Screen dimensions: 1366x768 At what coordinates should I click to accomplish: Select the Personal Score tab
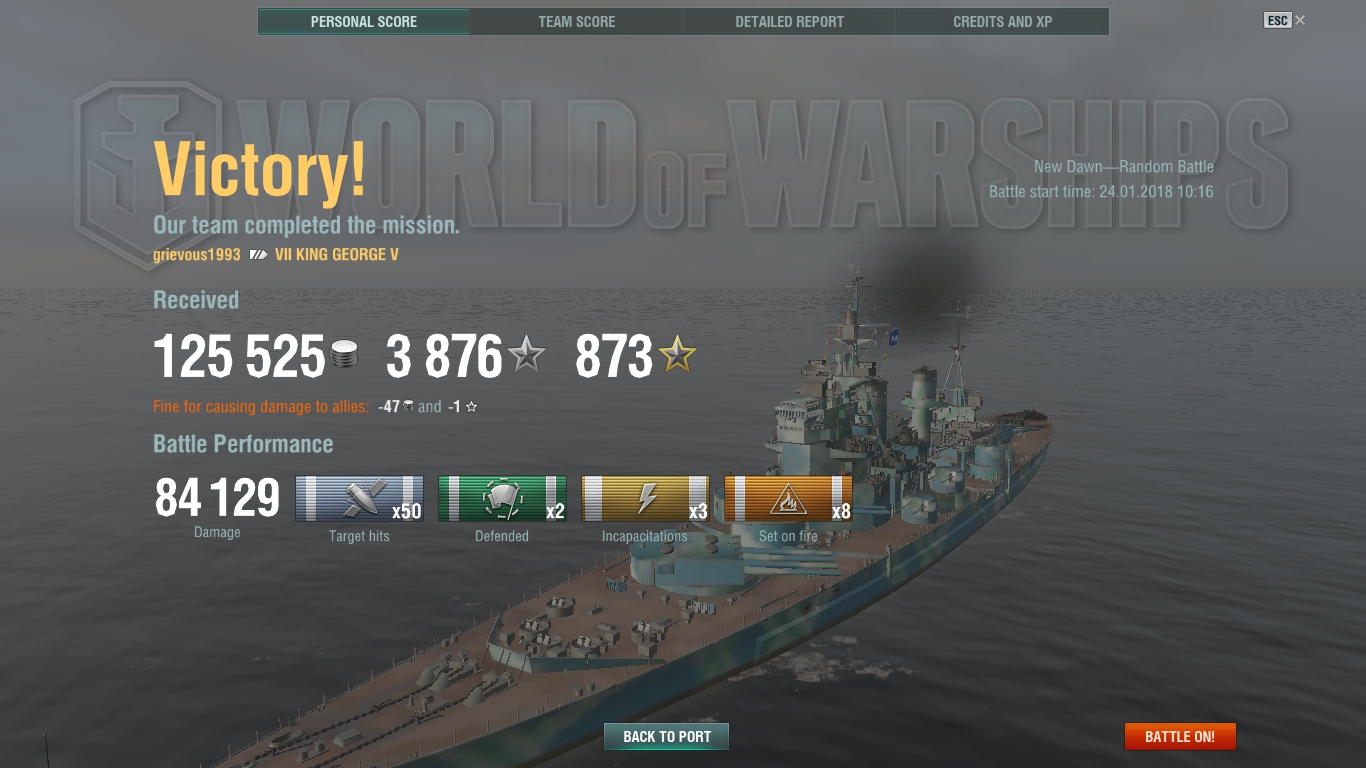(364, 21)
